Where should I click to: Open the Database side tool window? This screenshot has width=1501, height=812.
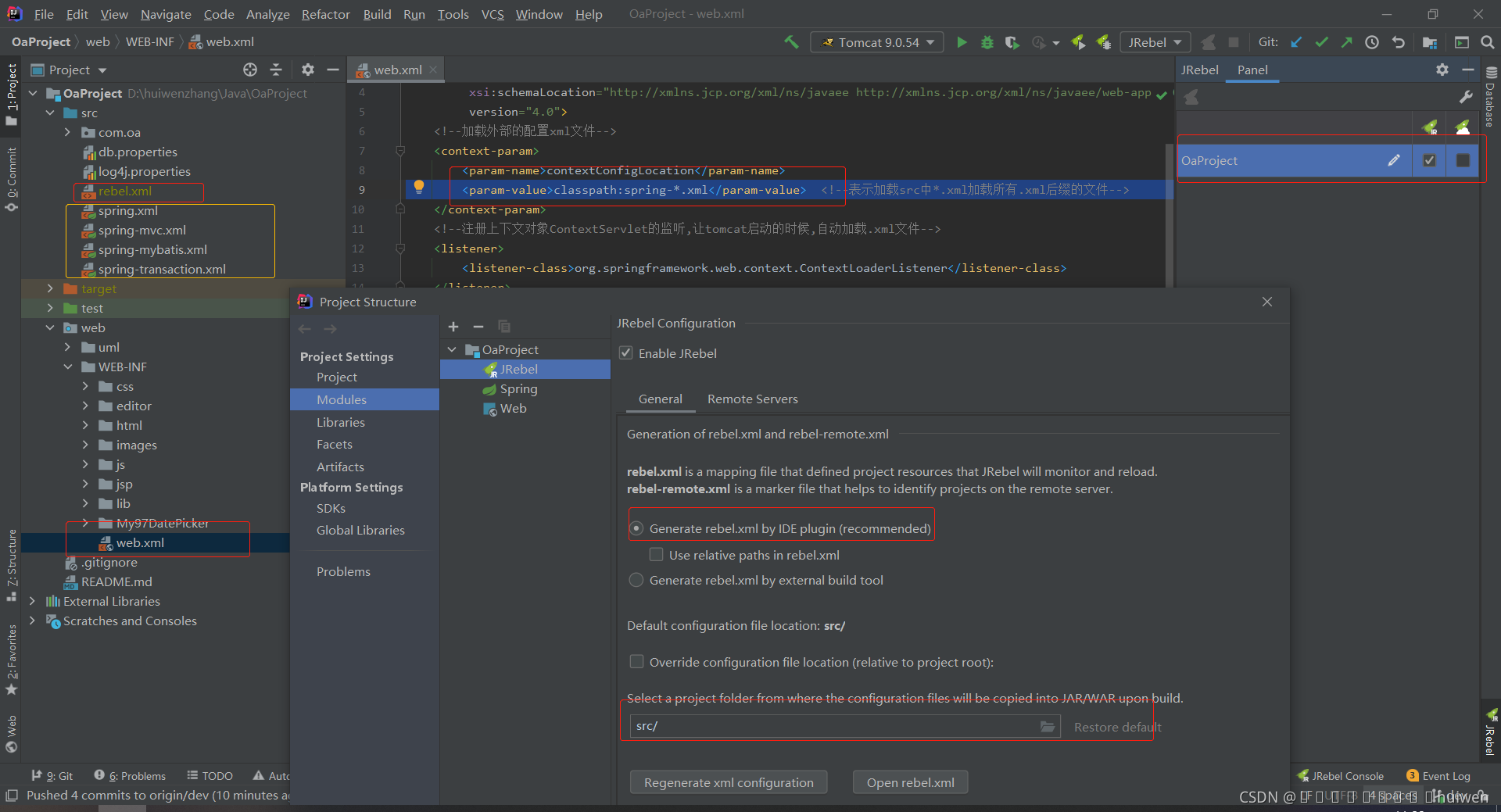click(x=1491, y=97)
